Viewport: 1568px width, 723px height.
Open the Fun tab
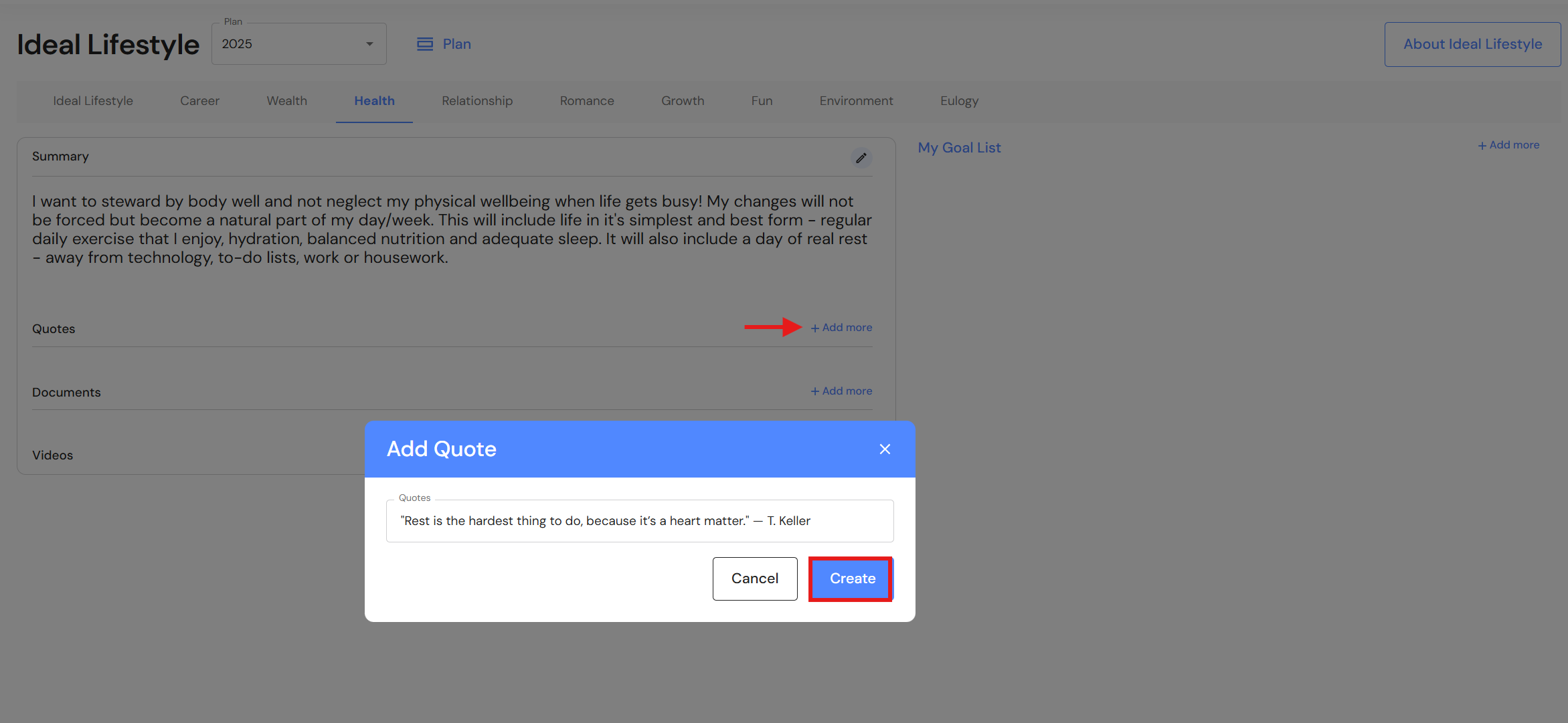pyautogui.click(x=762, y=101)
